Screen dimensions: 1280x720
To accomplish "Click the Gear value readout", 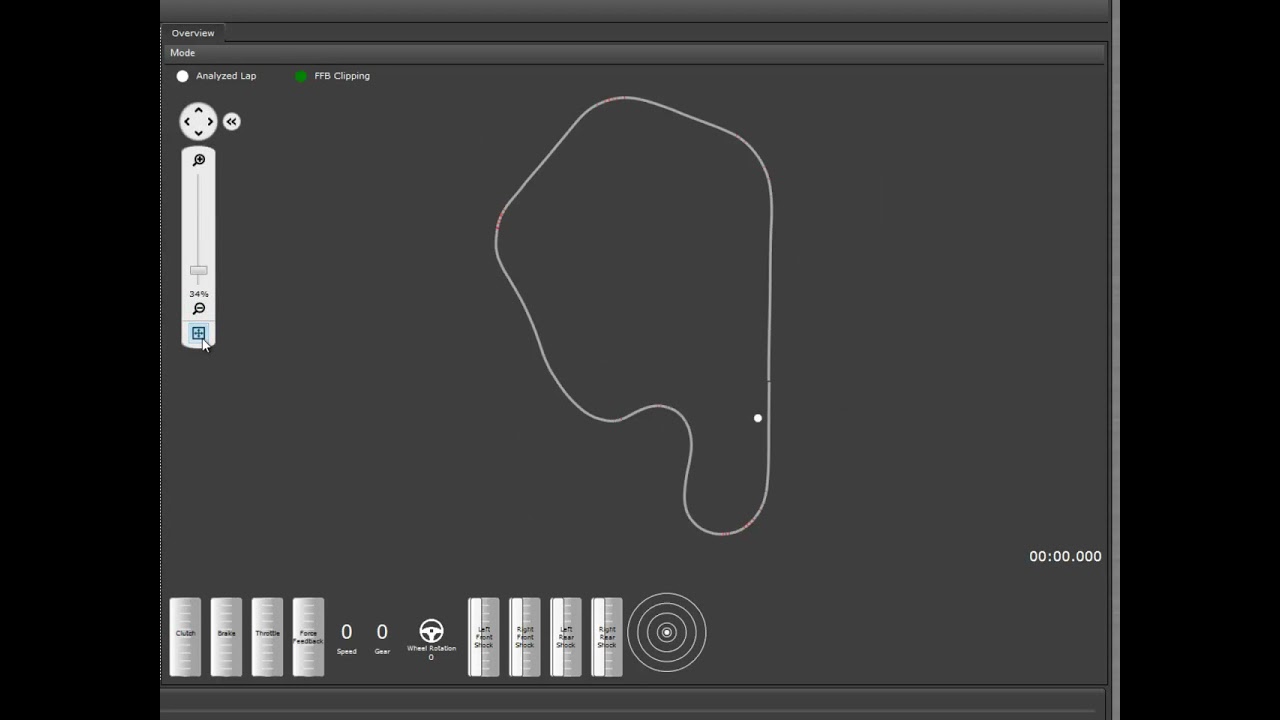I will click(382, 632).
